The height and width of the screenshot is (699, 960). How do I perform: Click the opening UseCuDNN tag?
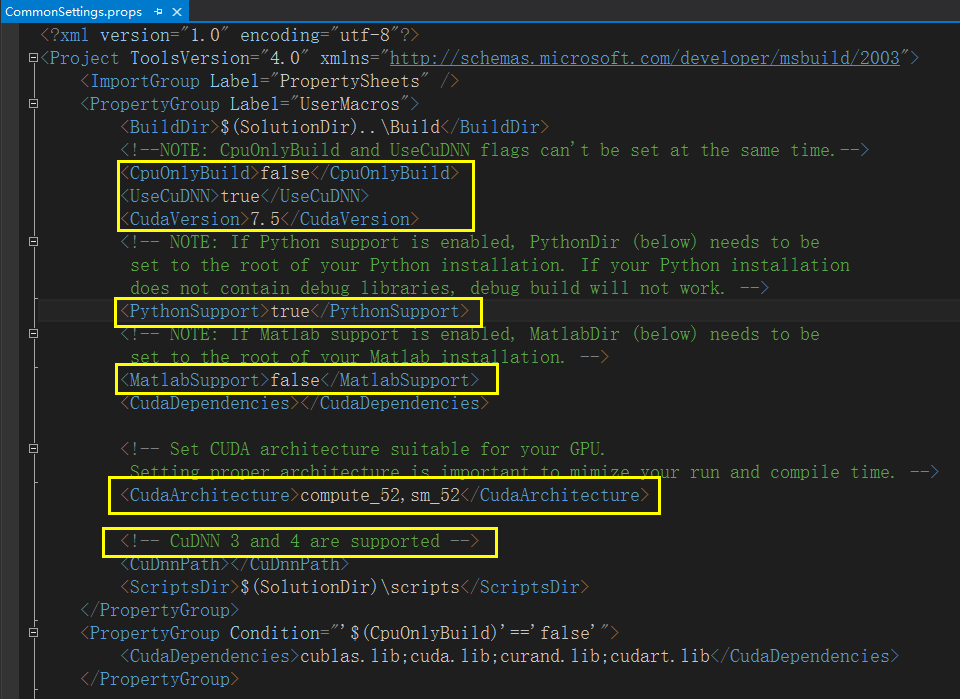click(x=170, y=196)
